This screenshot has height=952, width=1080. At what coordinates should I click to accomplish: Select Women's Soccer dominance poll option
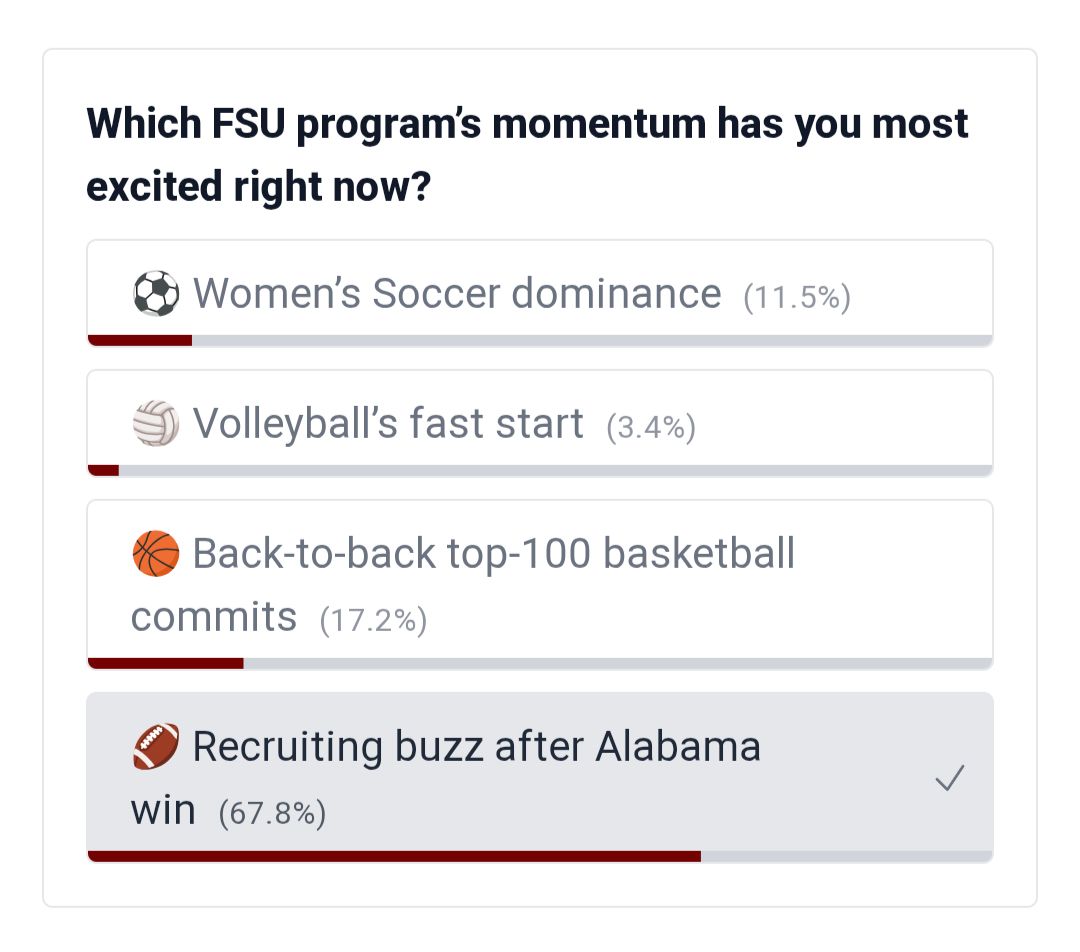pyautogui.click(x=540, y=293)
